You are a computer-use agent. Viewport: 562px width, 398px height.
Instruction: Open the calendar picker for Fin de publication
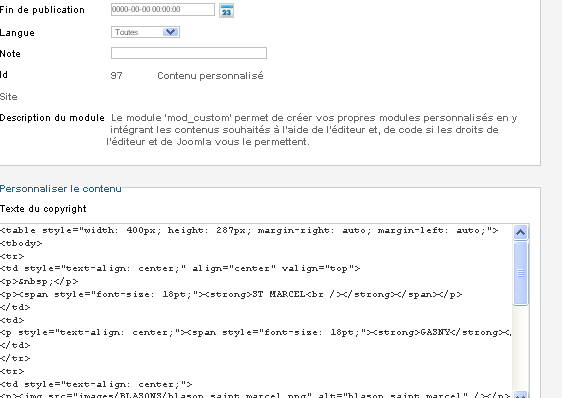[x=226, y=11]
